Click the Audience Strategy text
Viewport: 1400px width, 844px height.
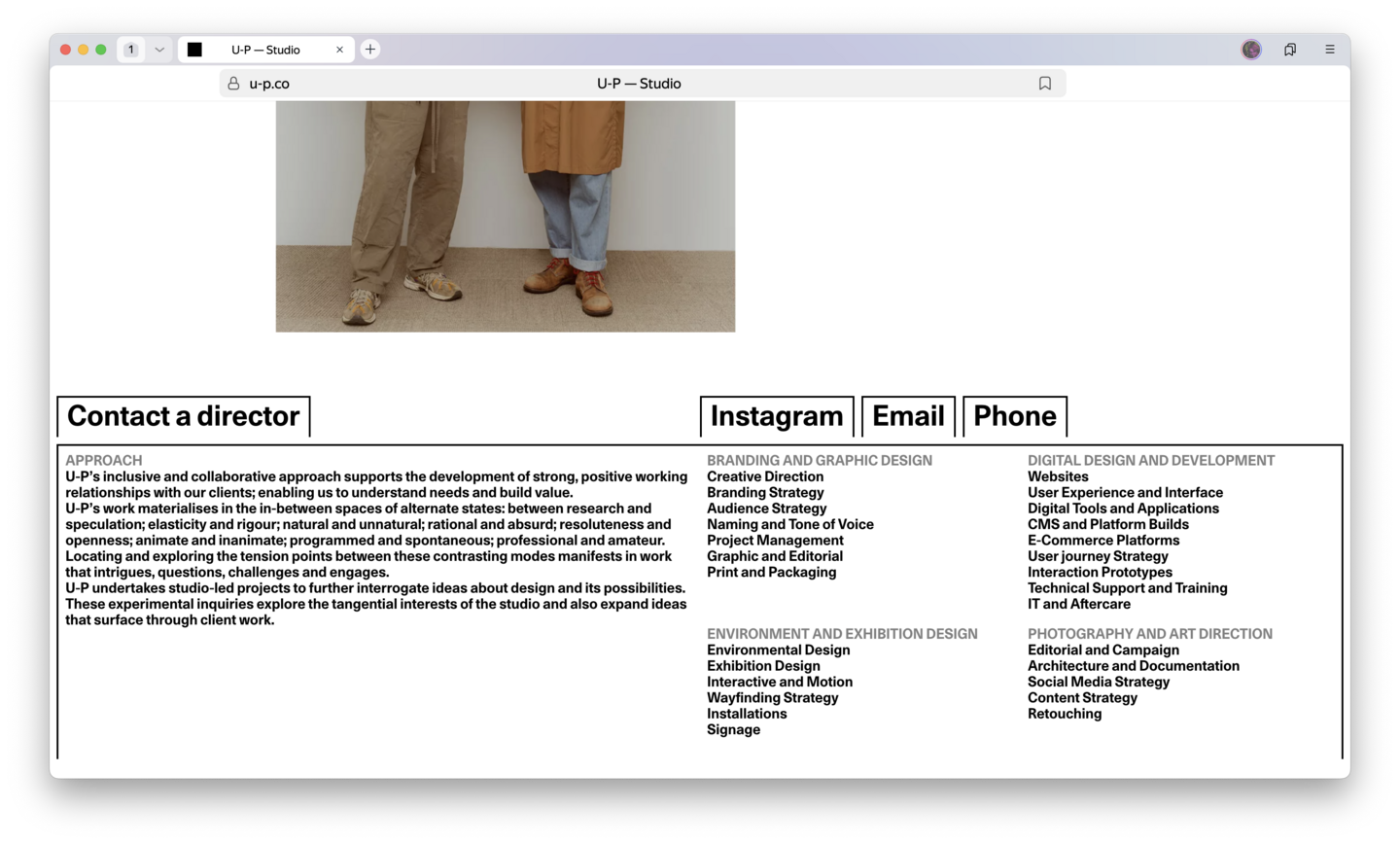point(767,509)
